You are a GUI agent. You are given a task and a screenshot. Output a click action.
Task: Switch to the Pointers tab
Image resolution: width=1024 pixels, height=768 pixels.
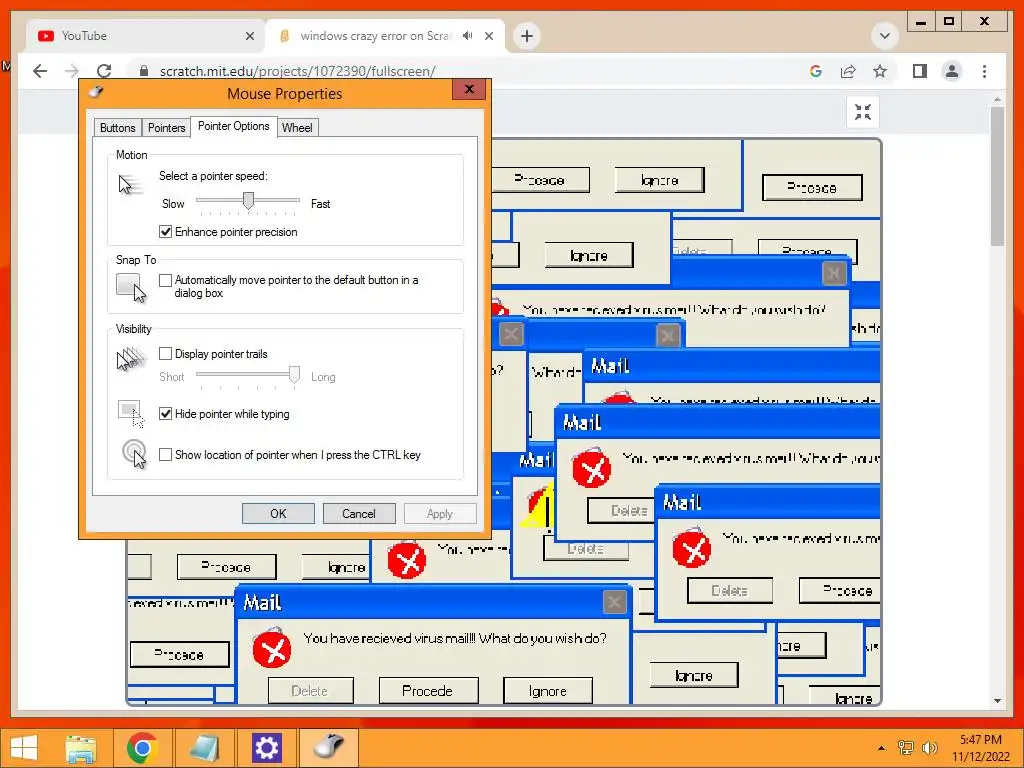click(166, 128)
